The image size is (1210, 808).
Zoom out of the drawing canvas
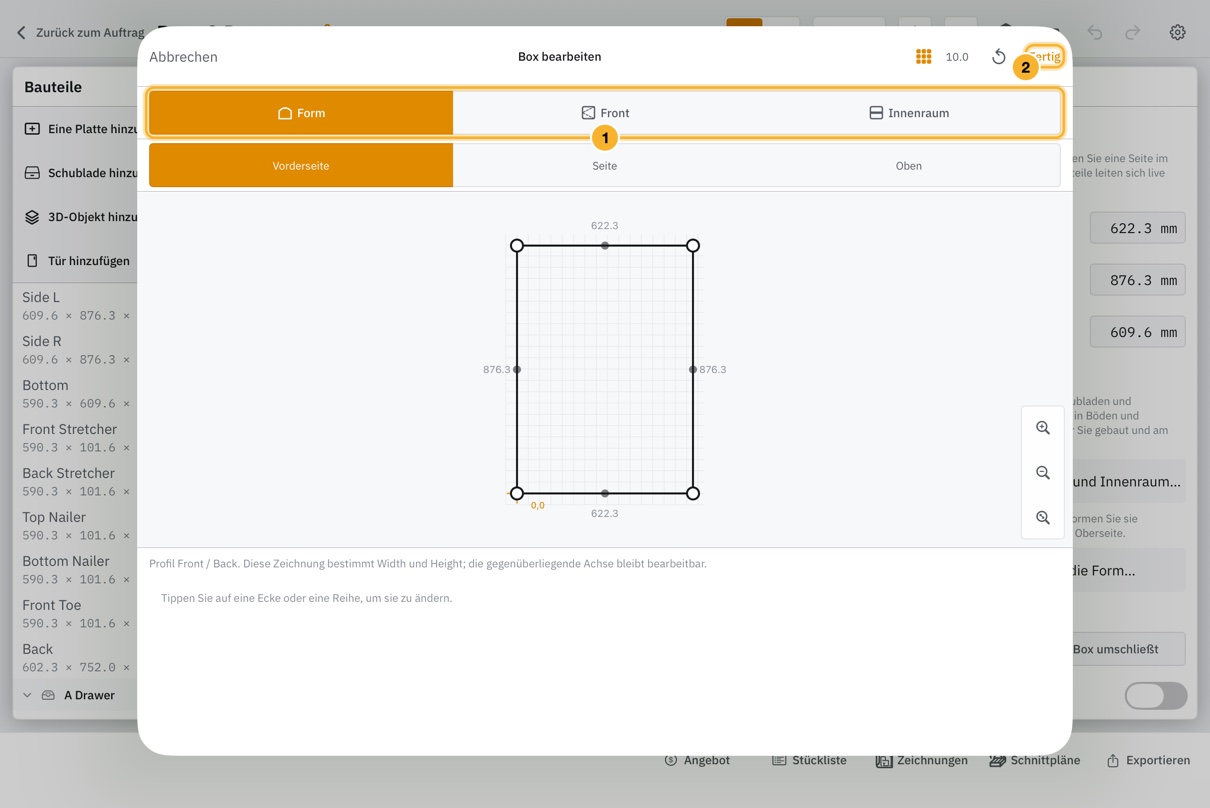pyautogui.click(x=1043, y=473)
